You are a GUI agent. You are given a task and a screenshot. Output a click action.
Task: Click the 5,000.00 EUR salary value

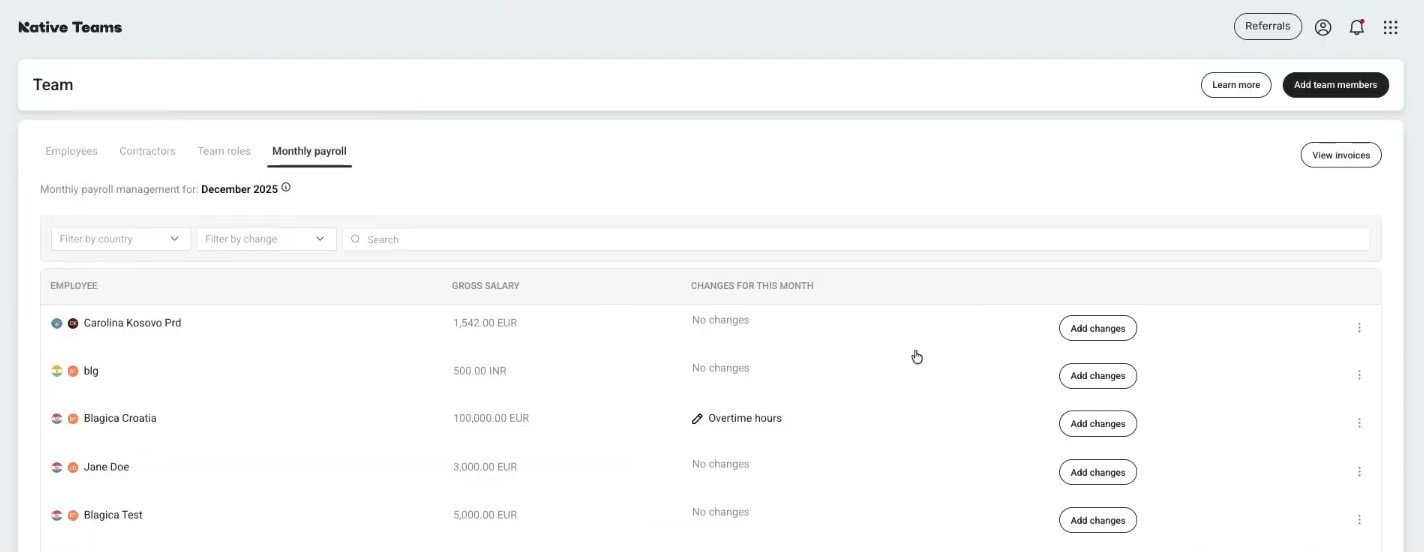485,515
